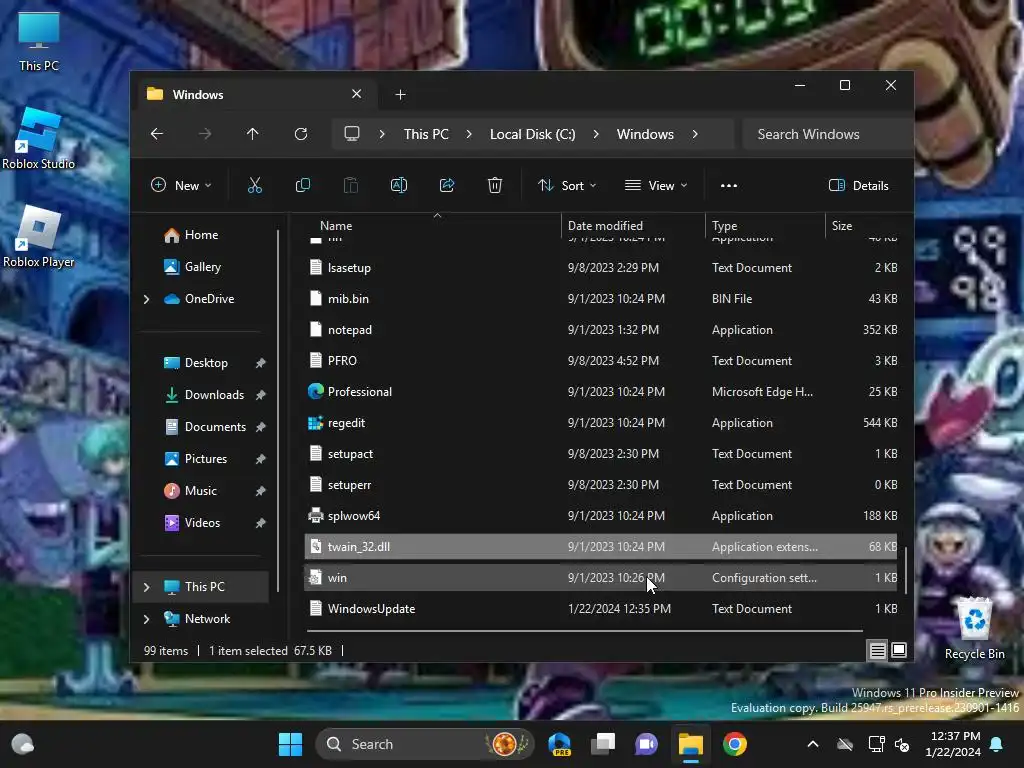Open Task View from the taskbar
The image size is (1024, 768).
603,744
